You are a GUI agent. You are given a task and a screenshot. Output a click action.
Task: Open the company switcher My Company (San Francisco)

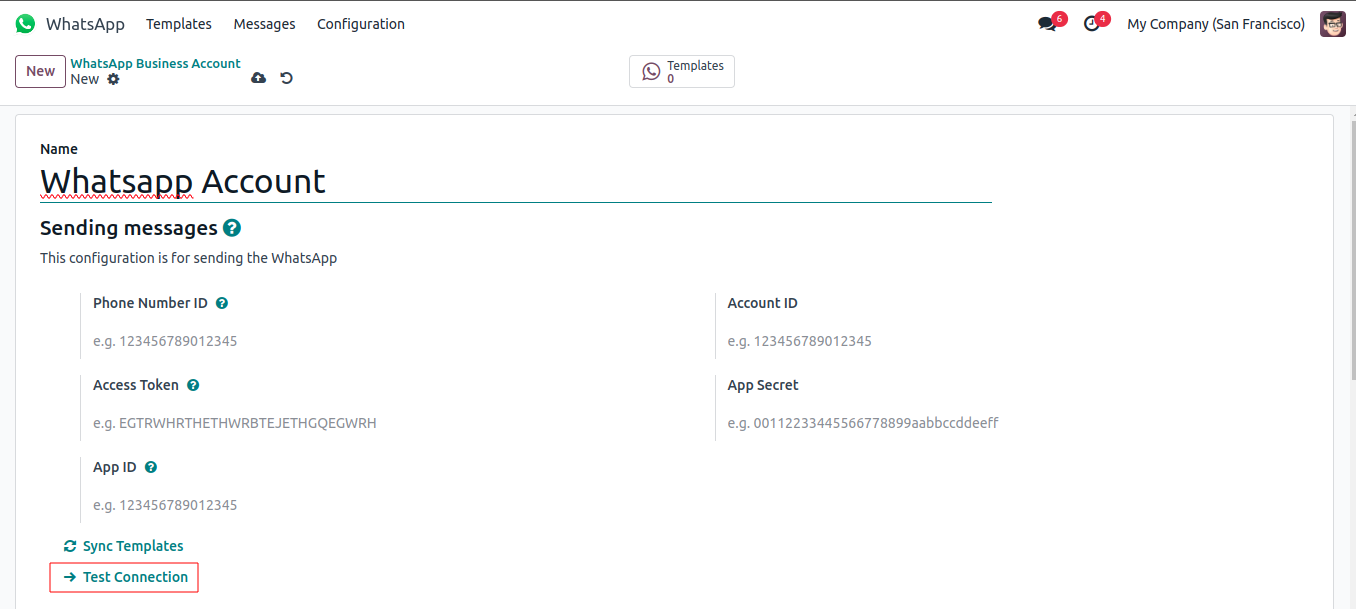pos(1215,24)
